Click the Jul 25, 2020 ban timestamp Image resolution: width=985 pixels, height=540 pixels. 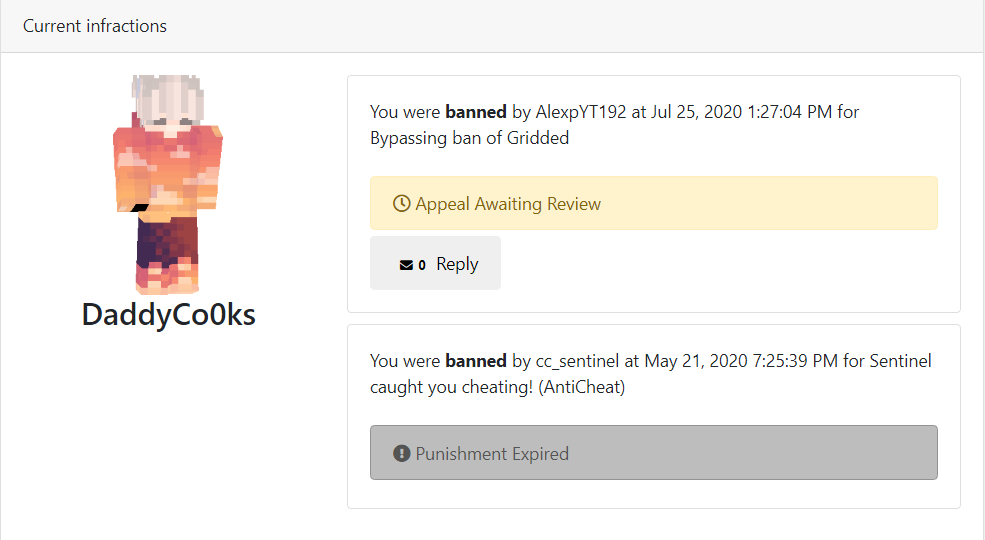point(741,112)
